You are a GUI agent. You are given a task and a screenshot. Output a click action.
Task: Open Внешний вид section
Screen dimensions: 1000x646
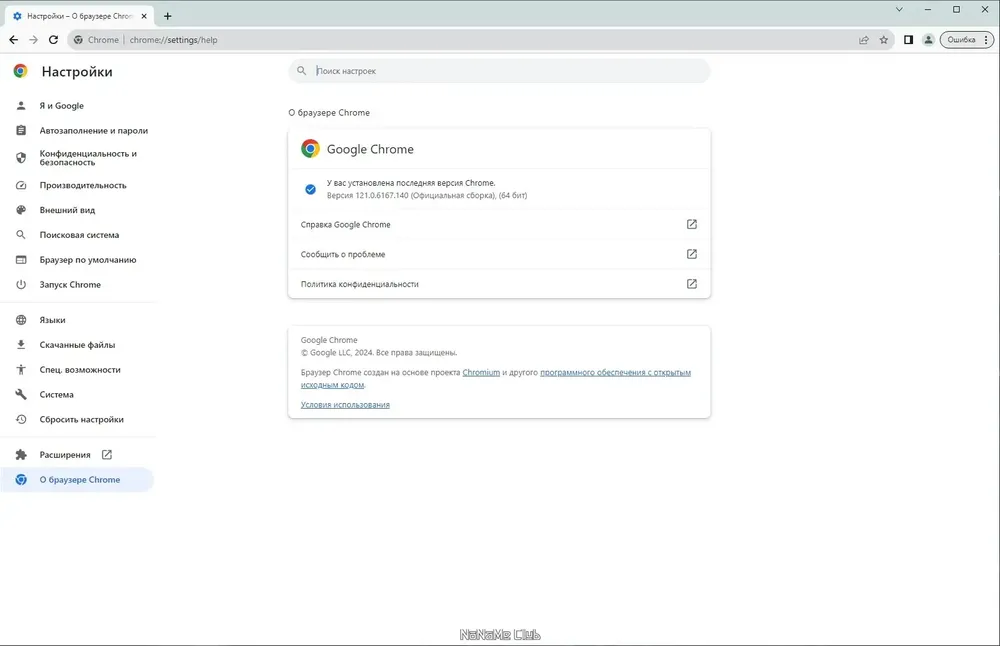77,210
